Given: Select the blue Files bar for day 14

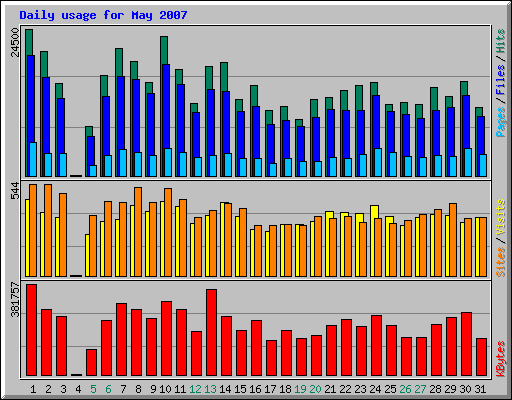Looking at the screenshot, I should (x=226, y=123).
